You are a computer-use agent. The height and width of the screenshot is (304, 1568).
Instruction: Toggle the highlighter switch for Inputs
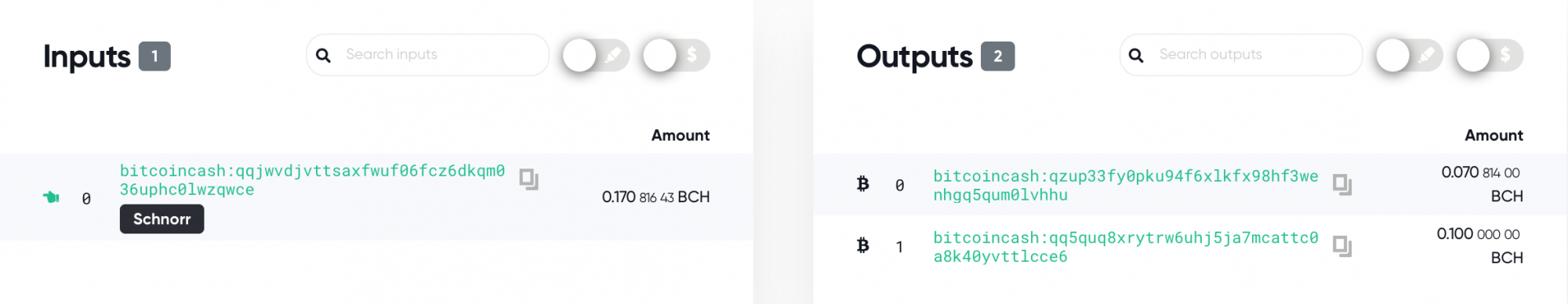coord(596,55)
